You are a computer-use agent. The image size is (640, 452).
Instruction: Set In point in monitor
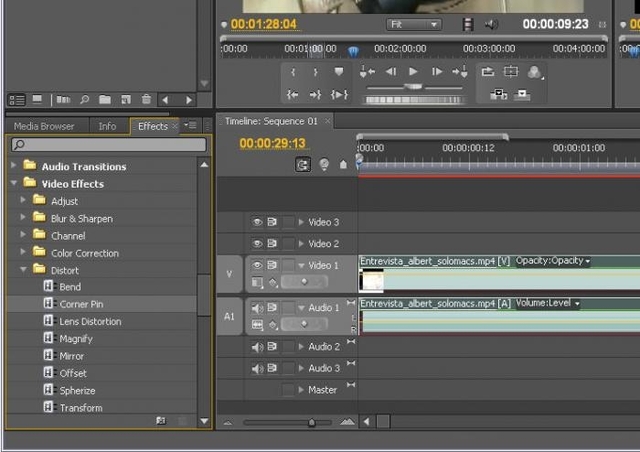click(x=293, y=72)
